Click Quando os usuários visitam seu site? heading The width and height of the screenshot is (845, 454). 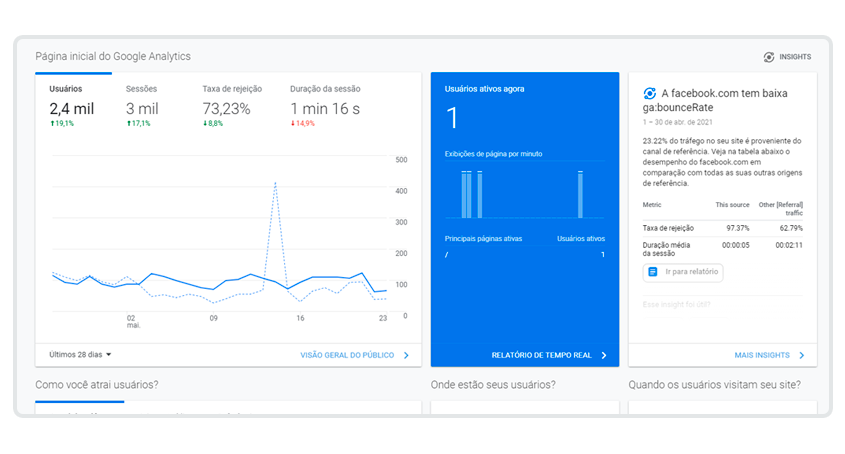point(715,384)
